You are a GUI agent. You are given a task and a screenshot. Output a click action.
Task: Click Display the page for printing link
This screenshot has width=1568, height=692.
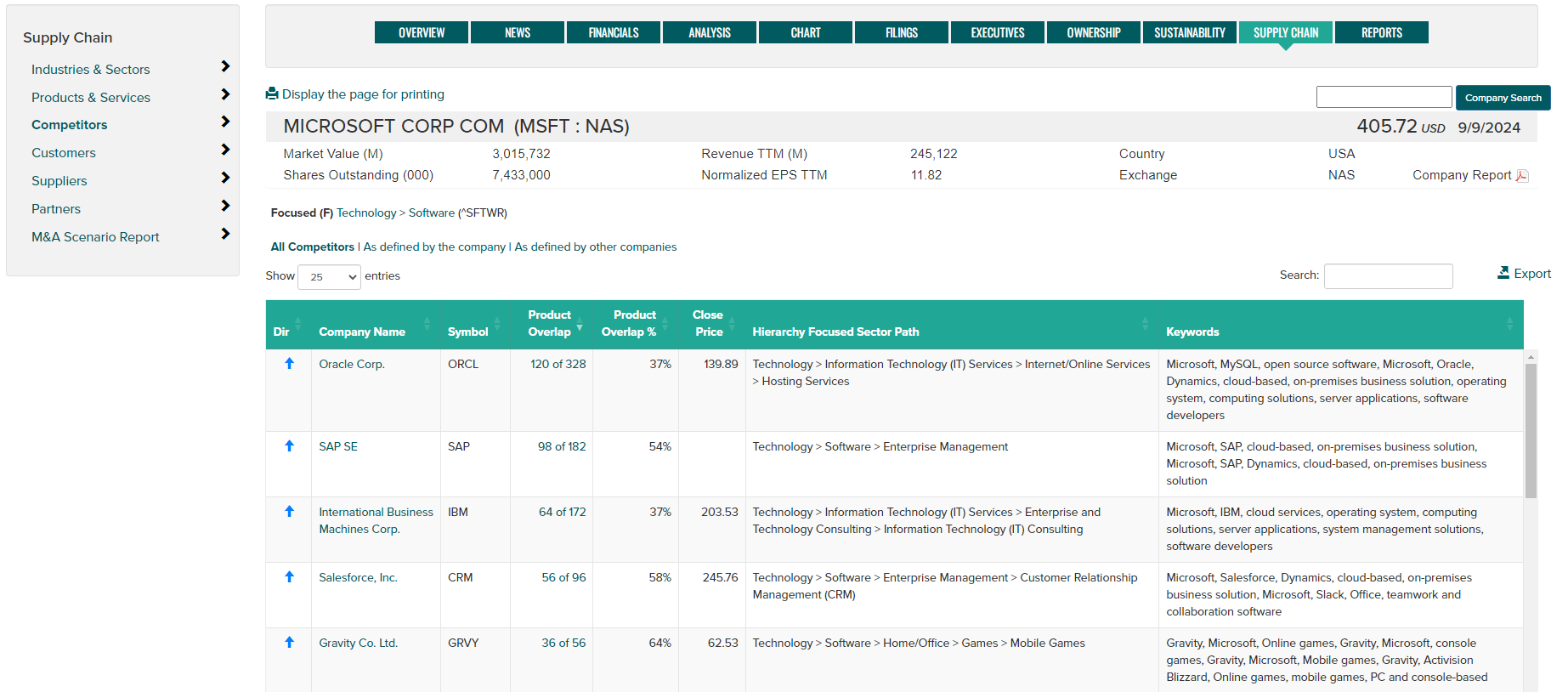[363, 94]
